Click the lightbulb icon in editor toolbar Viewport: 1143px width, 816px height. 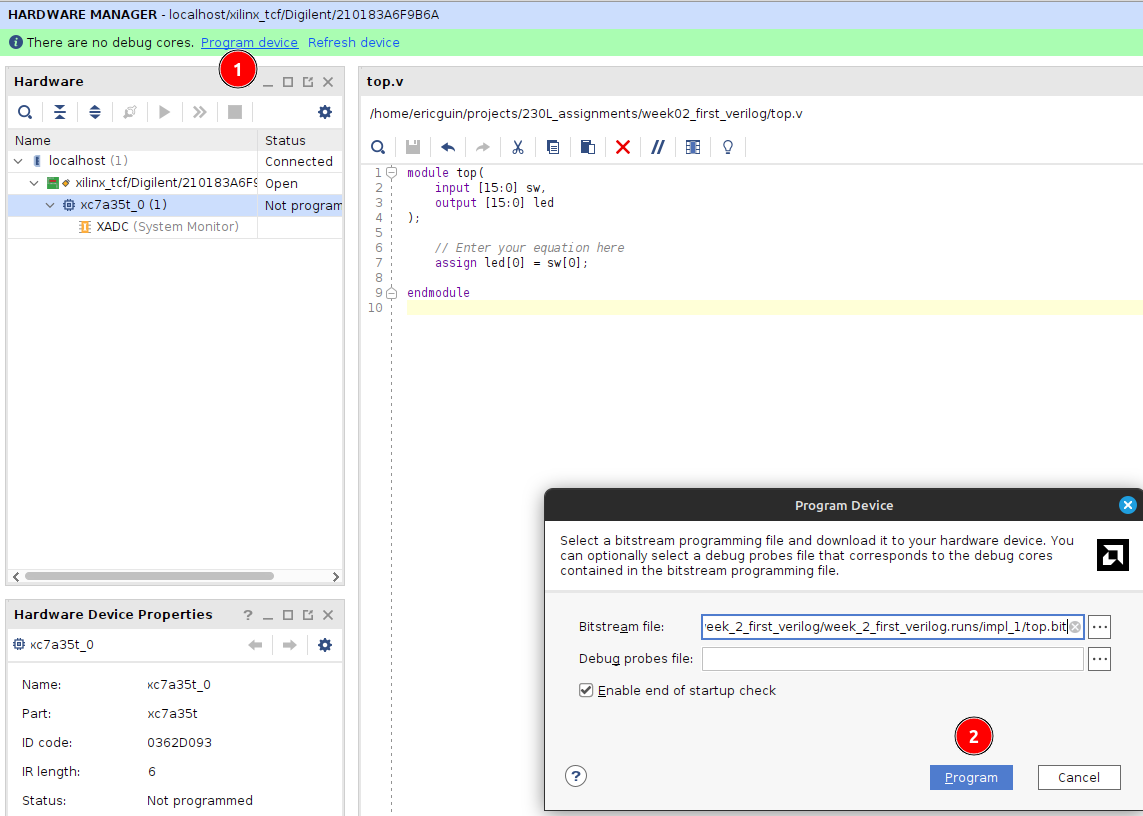point(728,147)
